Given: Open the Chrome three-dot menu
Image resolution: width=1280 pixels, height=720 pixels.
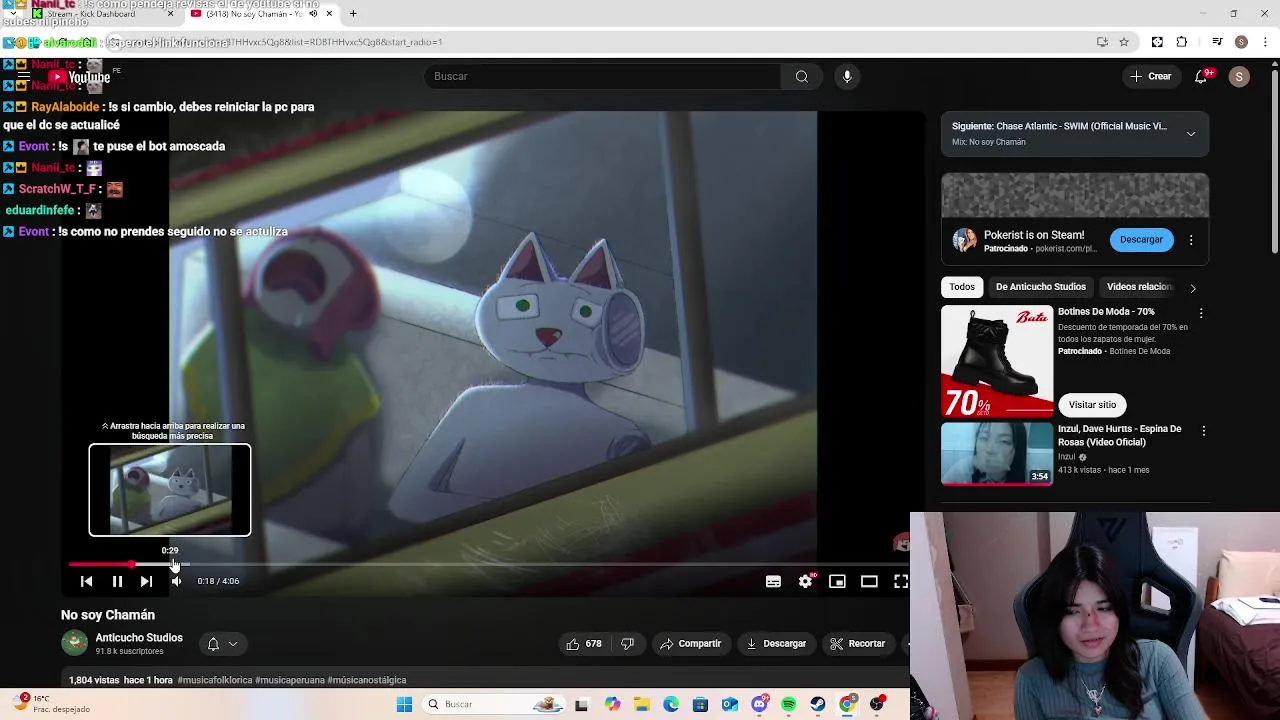Looking at the screenshot, I should [x=1266, y=42].
